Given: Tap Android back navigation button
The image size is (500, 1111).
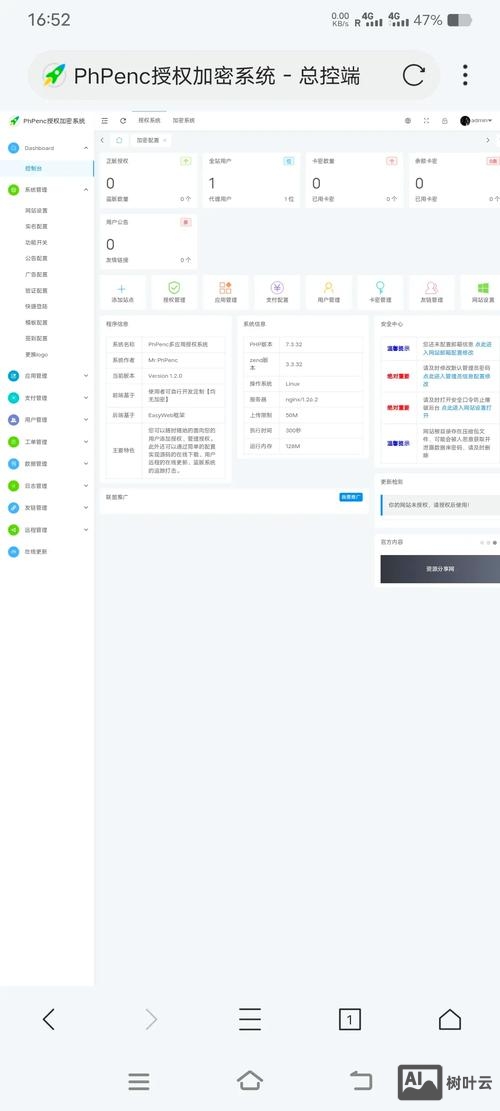Looking at the screenshot, I should (361, 1081).
